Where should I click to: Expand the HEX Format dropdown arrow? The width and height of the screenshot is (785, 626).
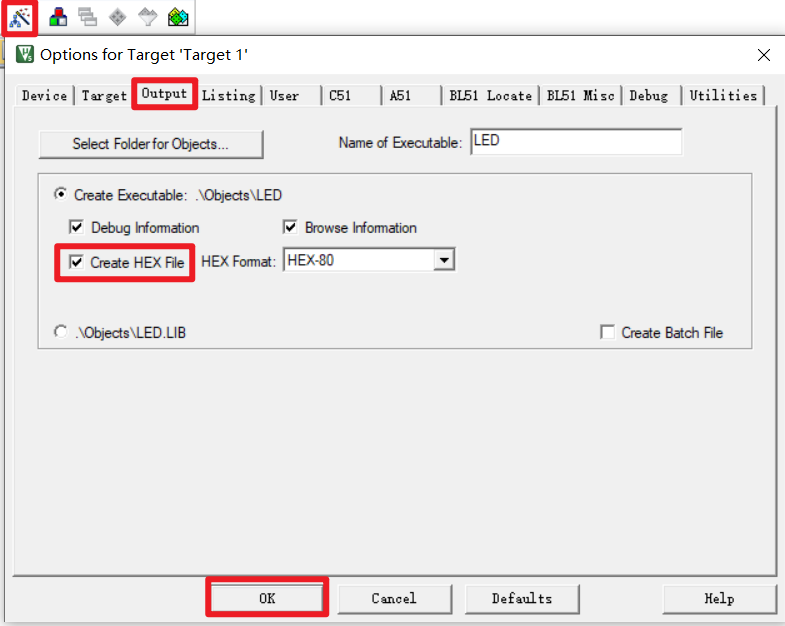(x=444, y=260)
